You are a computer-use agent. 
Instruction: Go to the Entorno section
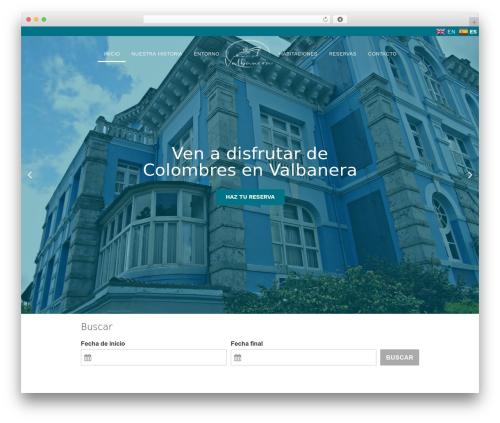pyautogui.click(x=206, y=54)
